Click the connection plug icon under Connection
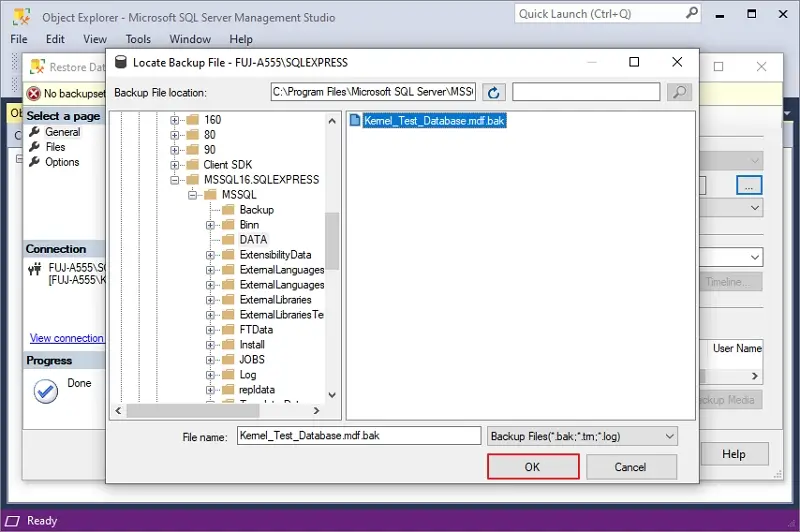The height and width of the screenshot is (532, 800). point(35,269)
